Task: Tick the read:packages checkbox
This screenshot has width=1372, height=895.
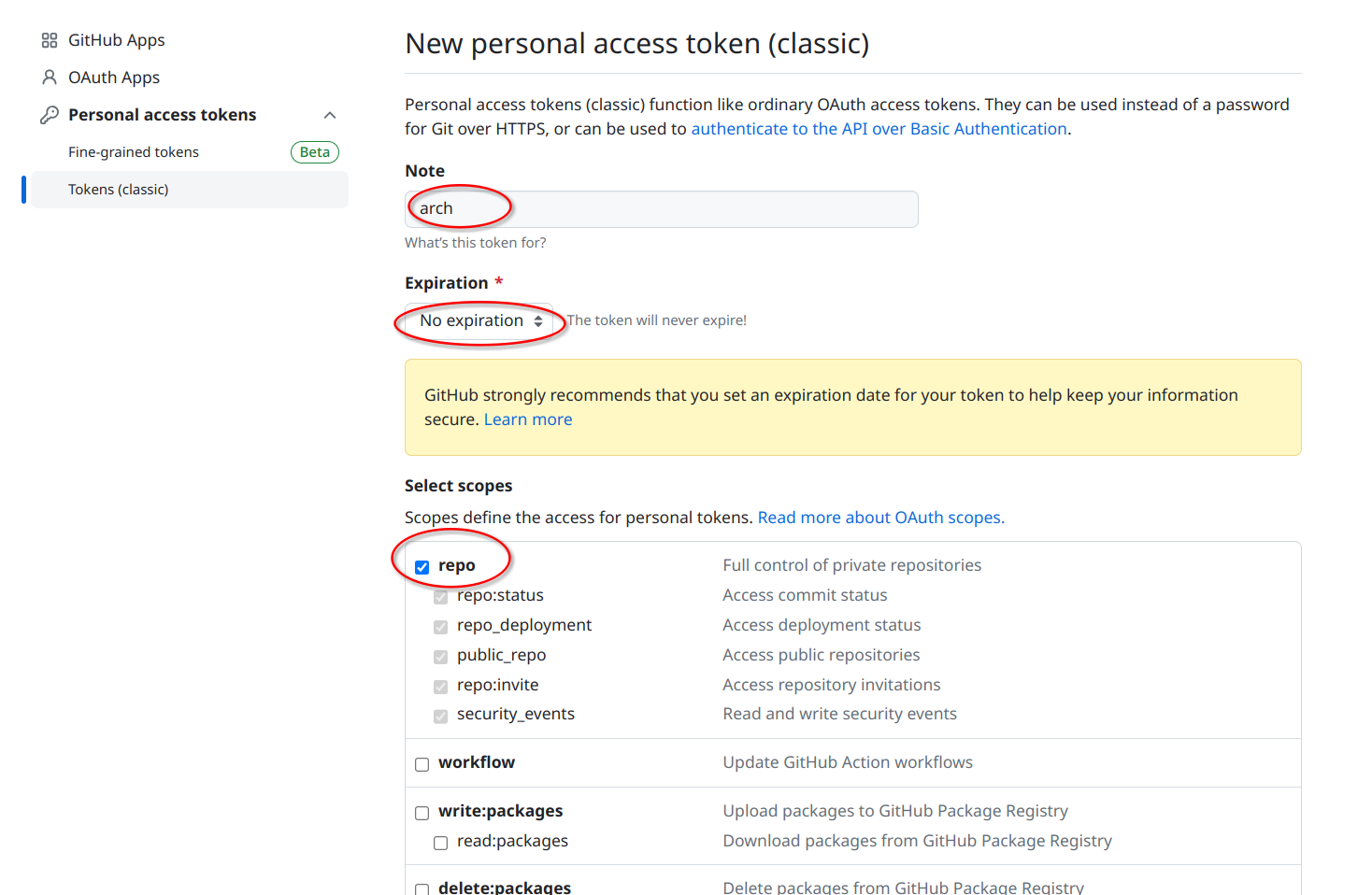Action: (x=441, y=843)
